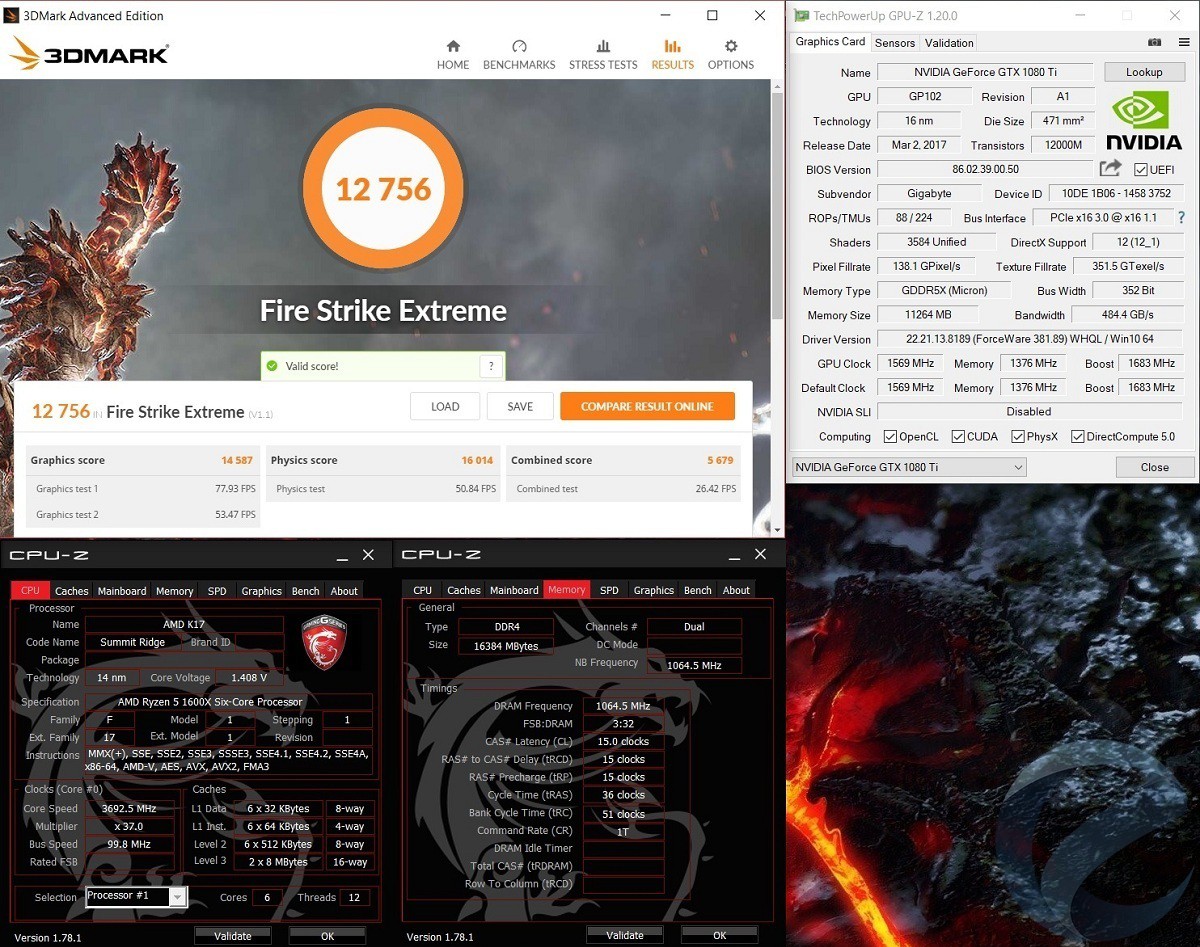Click the CAS# Latency value 15.0 clocks
Viewport: 1200px width, 947px height.
point(624,741)
